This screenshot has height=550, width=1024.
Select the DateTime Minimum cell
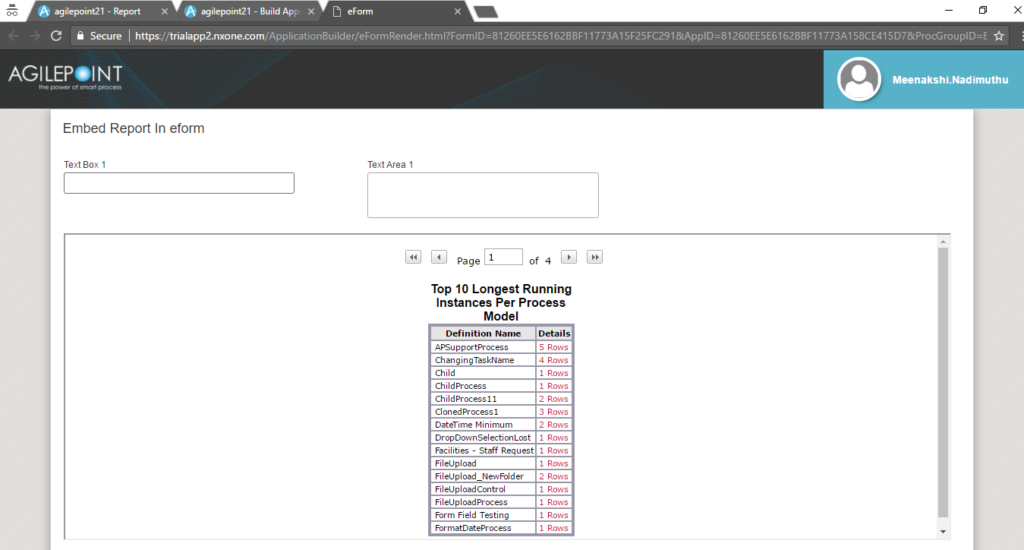point(483,425)
